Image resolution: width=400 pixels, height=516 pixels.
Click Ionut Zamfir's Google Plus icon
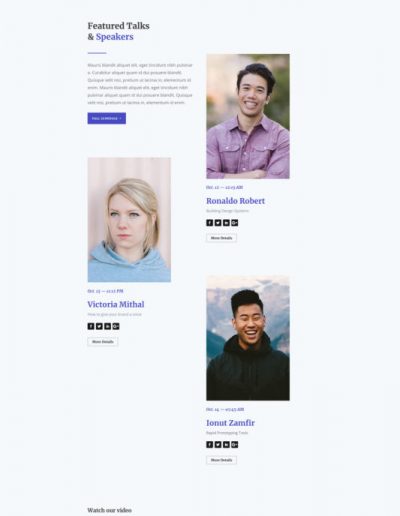coord(235,445)
